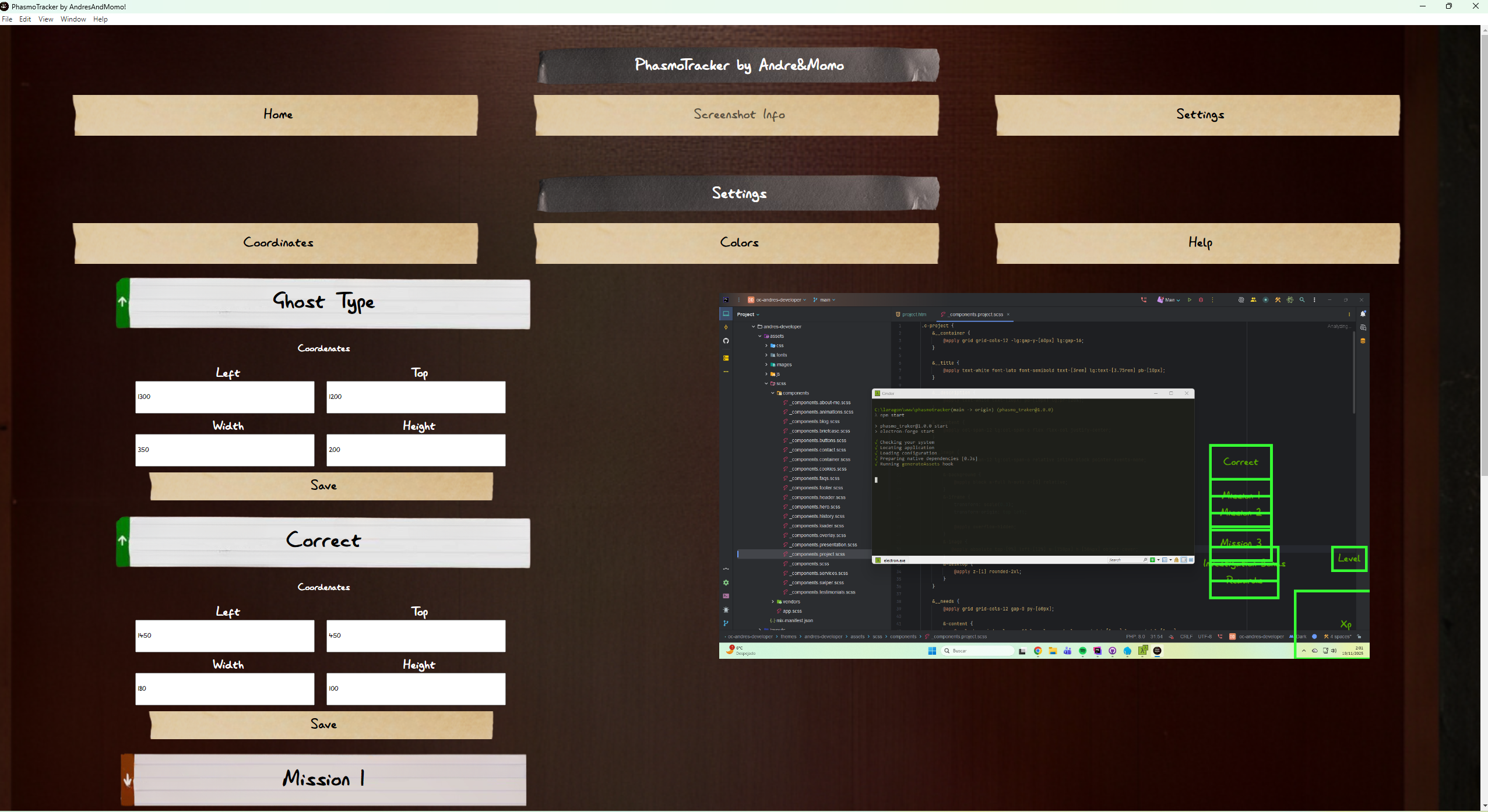Click the screenshot preview with green boxes

click(x=1043, y=476)
